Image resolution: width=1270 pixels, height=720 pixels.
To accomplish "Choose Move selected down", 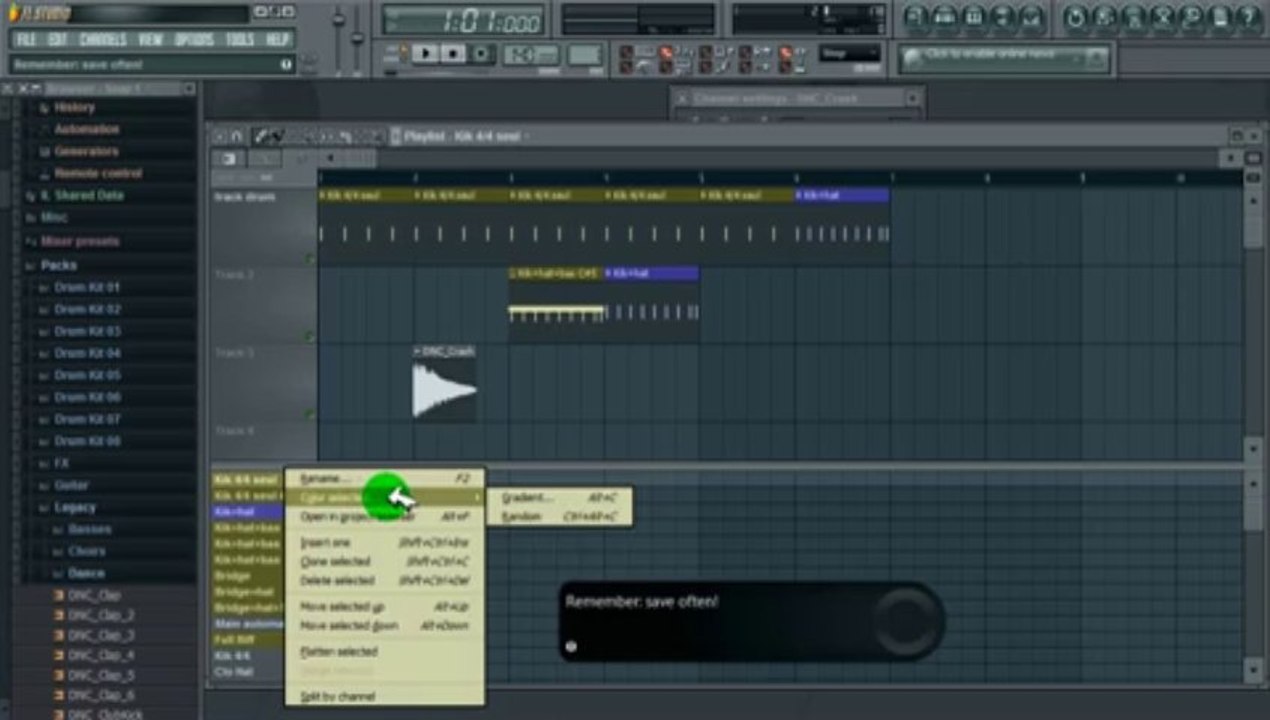I will pyautogui.click(x=385, y=626).
